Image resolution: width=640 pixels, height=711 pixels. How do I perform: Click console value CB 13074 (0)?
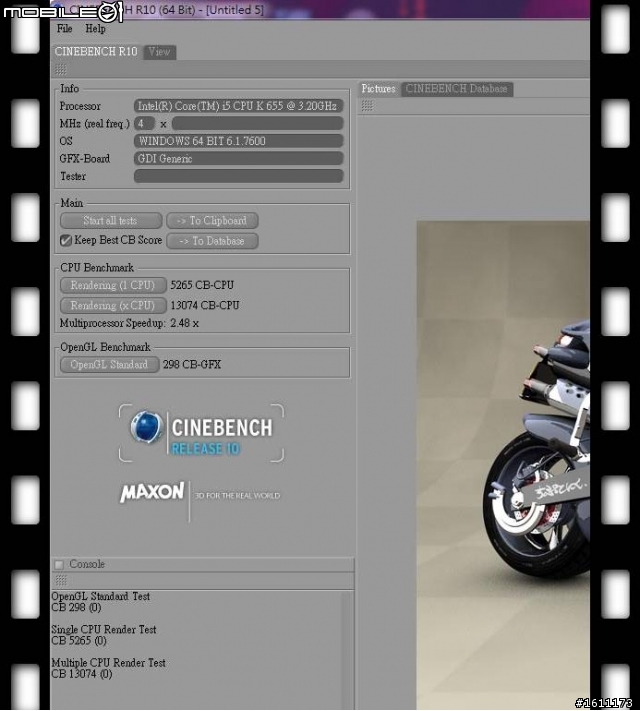point(82,674)
